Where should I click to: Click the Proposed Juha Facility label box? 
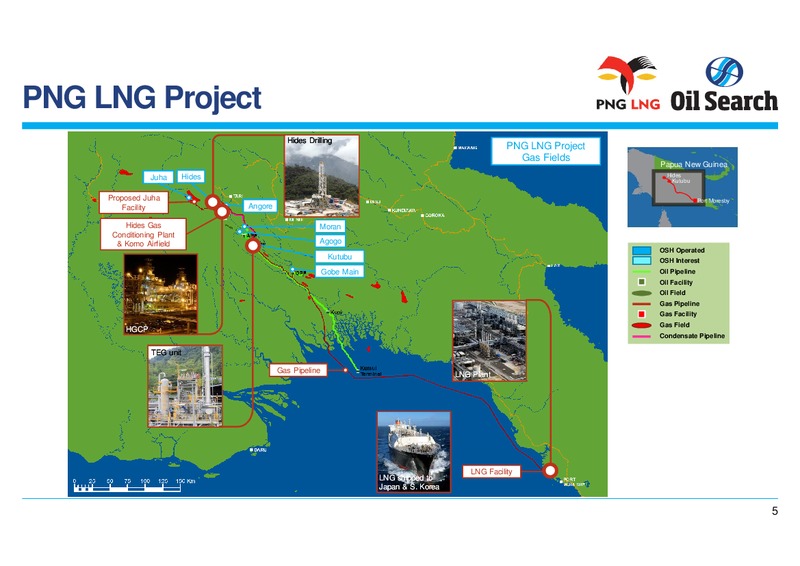pyautogui.click(x=134, y=203)
